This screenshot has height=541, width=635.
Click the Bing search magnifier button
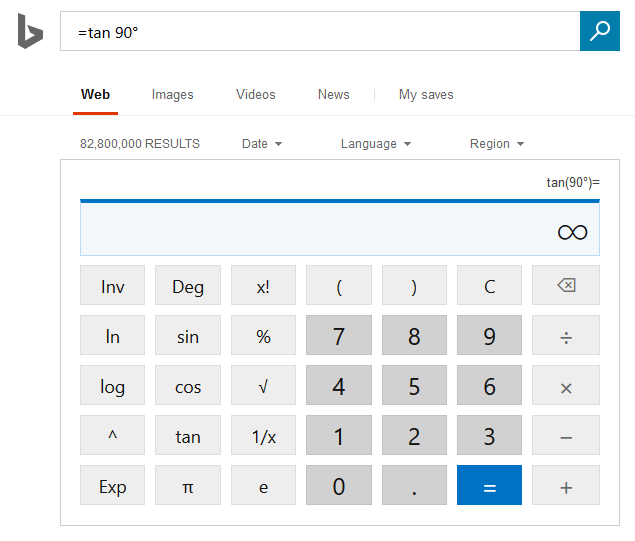(x=600, y=31)
